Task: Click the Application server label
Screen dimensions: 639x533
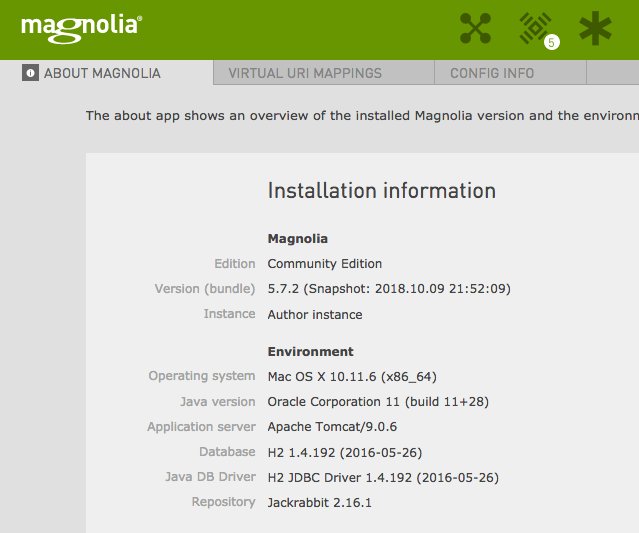Action: click(x=201, y=427)
